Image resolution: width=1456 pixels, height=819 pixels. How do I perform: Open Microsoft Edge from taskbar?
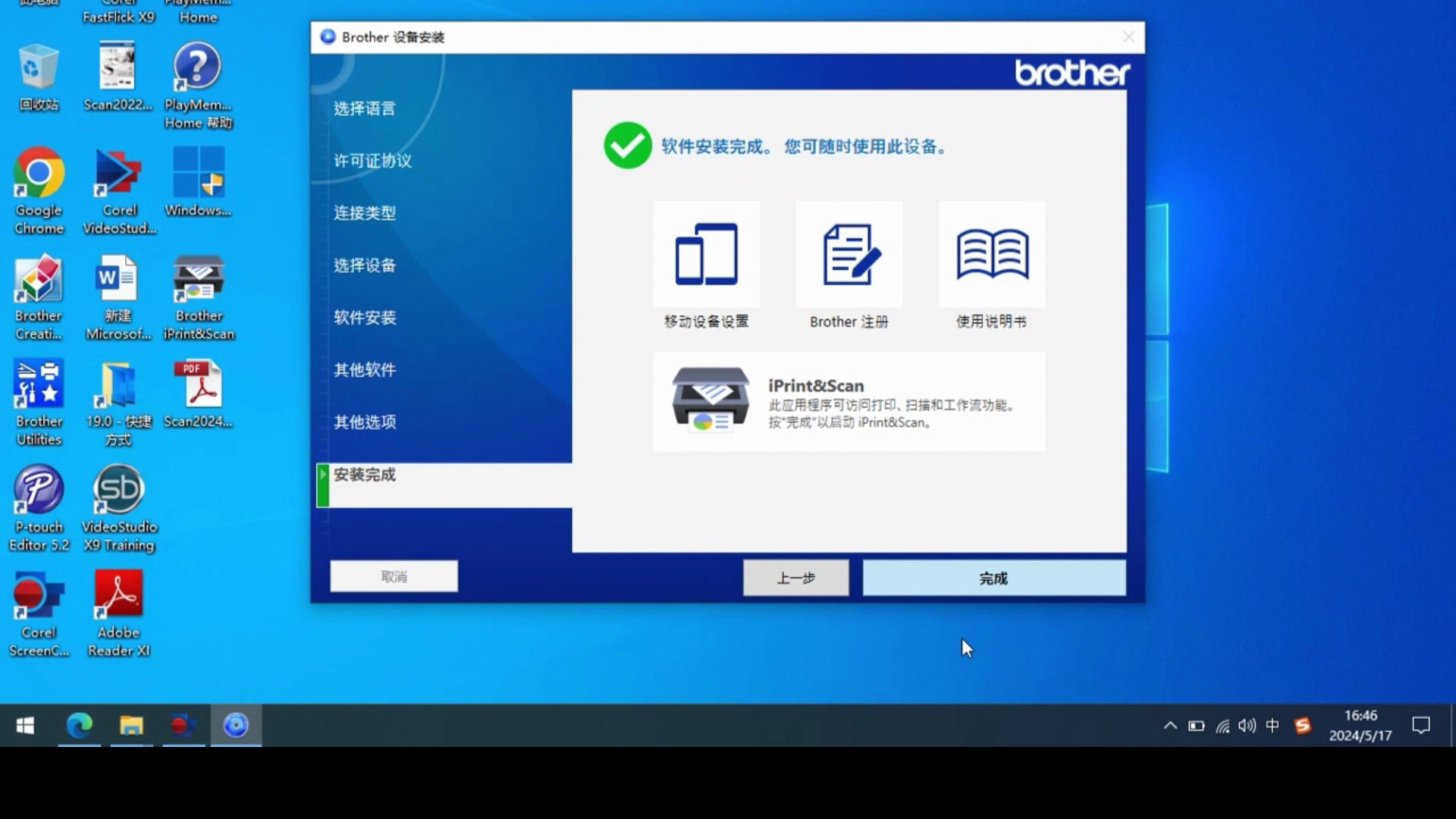[79, 726]
